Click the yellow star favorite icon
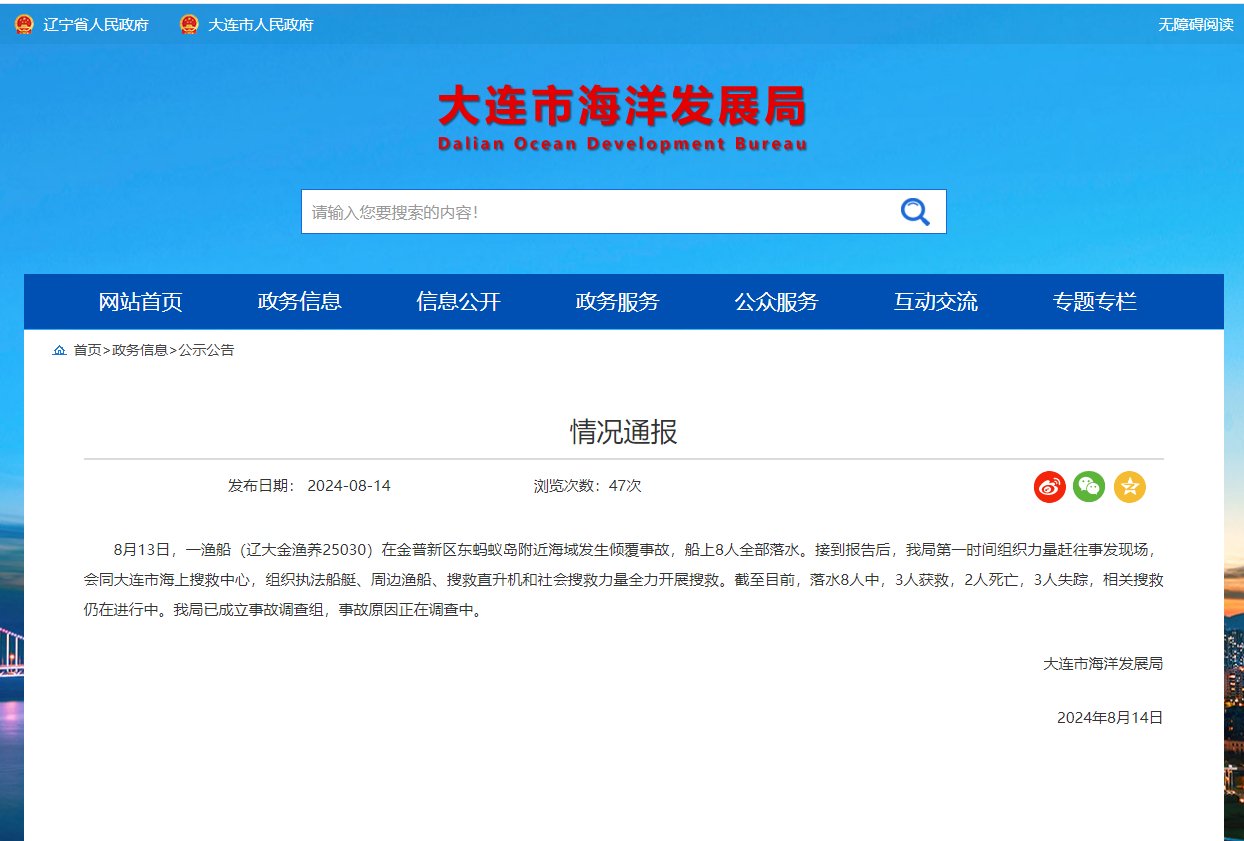Screen dimensions: 1244x841 (x=1130, y=487)
